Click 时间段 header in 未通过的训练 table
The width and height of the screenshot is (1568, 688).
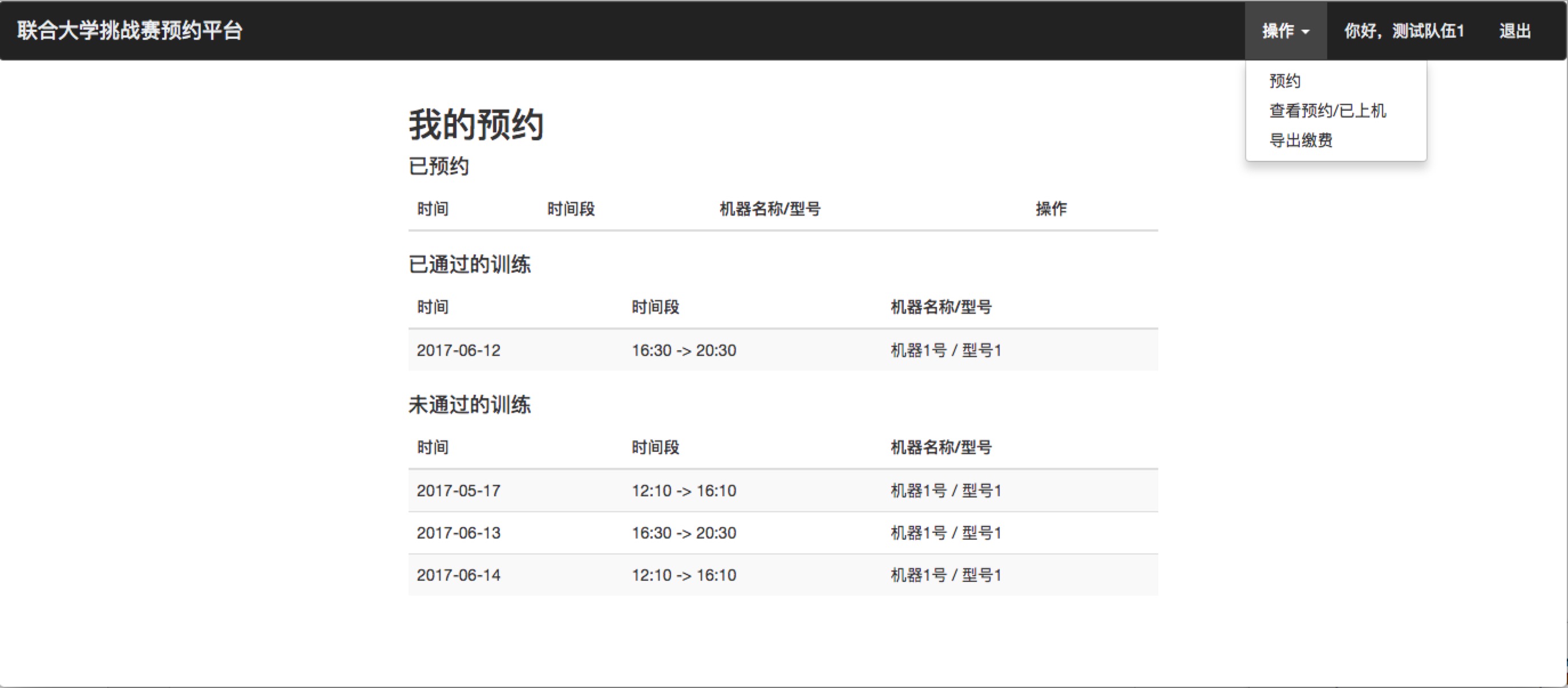(x=656, y=447)
